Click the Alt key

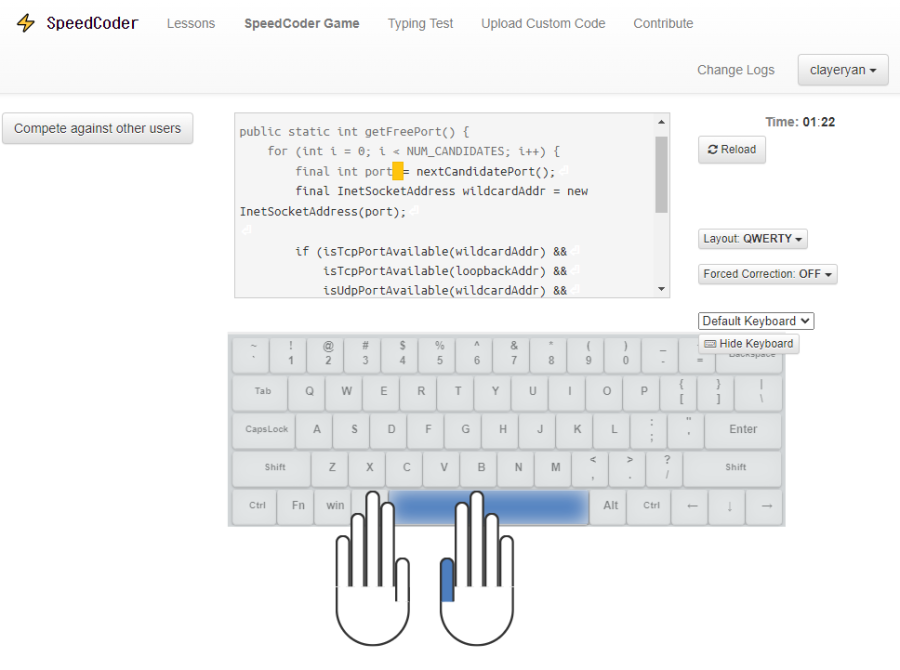(609, 506)
